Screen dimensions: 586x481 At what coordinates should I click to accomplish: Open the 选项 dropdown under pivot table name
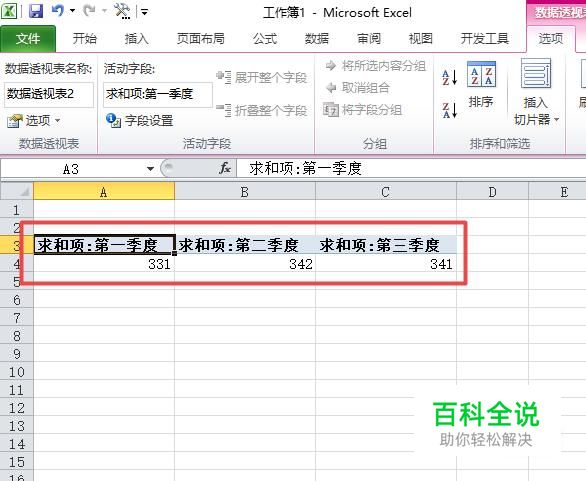[34, 120]
